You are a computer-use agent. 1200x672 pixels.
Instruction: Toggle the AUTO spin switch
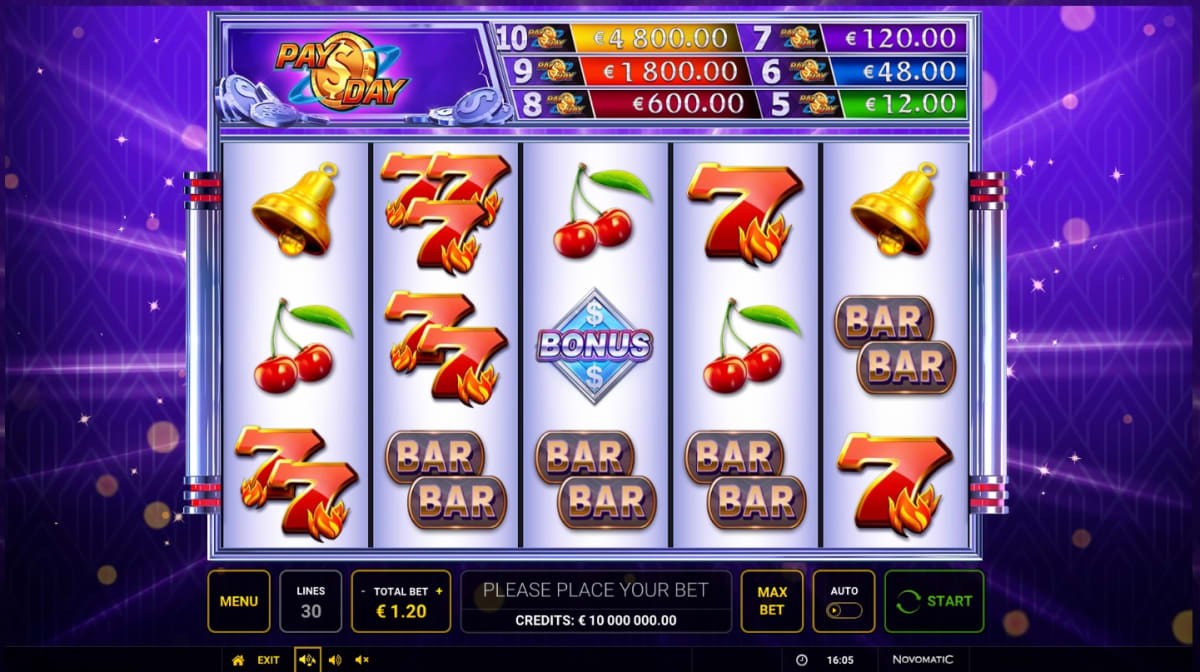844,610
